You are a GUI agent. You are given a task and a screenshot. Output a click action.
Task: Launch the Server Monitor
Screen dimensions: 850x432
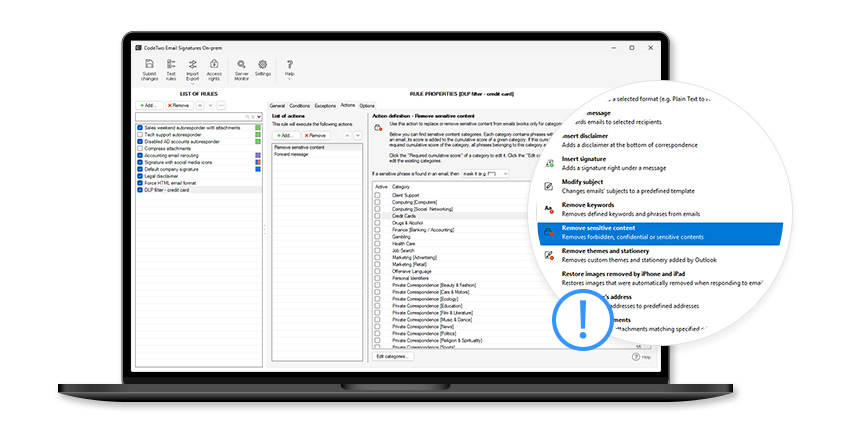click(x=241, y=65)
